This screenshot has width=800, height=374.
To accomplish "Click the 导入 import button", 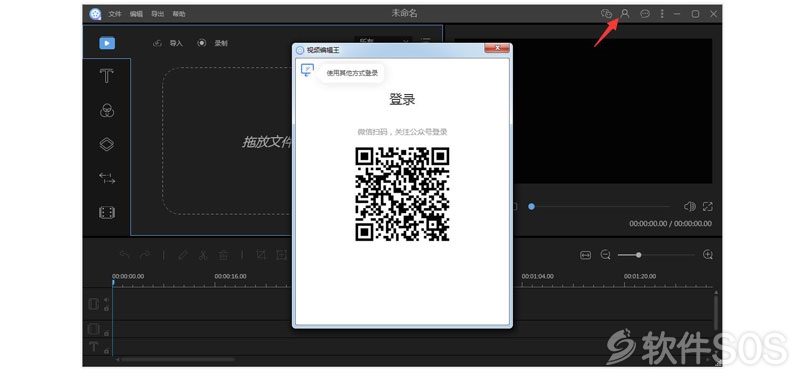I will (x=168, y=43).
